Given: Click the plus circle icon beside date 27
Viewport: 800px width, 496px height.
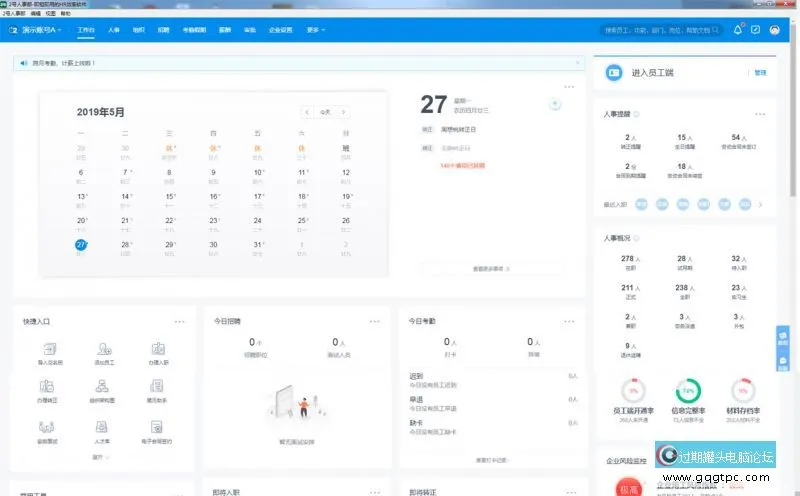Looking at the screenshot, I should point(555,104).
